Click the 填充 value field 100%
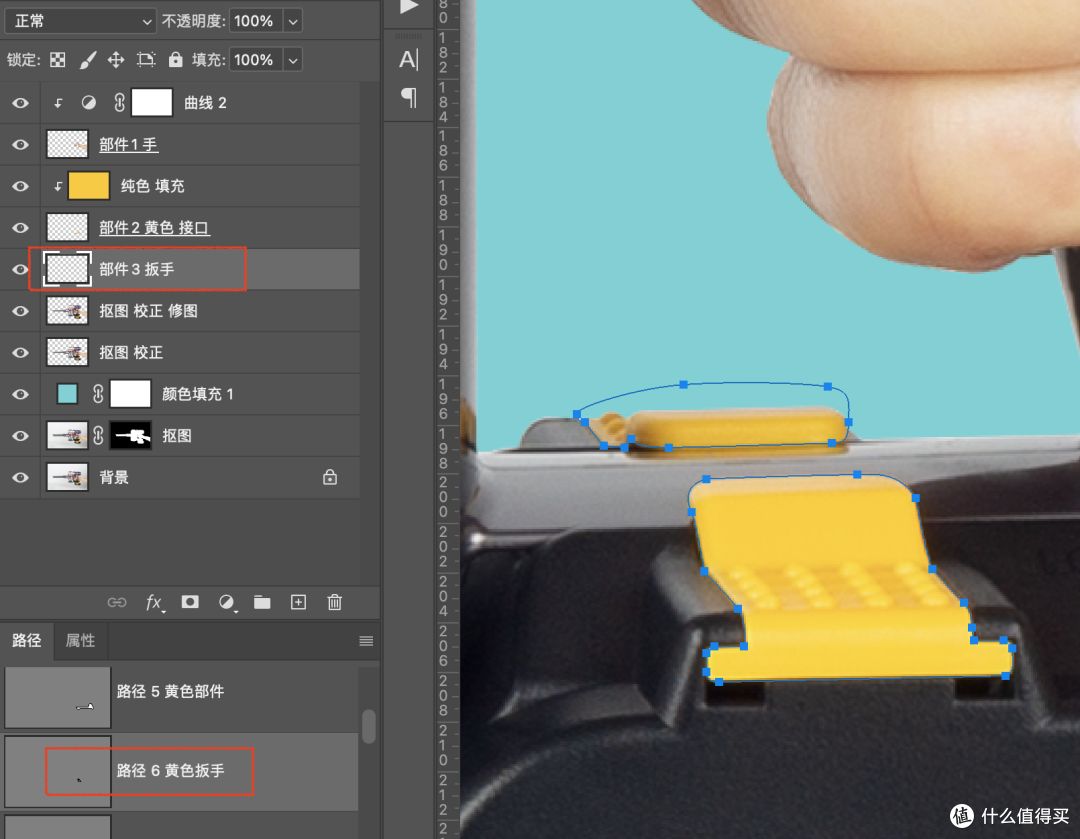The height and width of the screenshot is (839, 1080). tap(256, 60)
